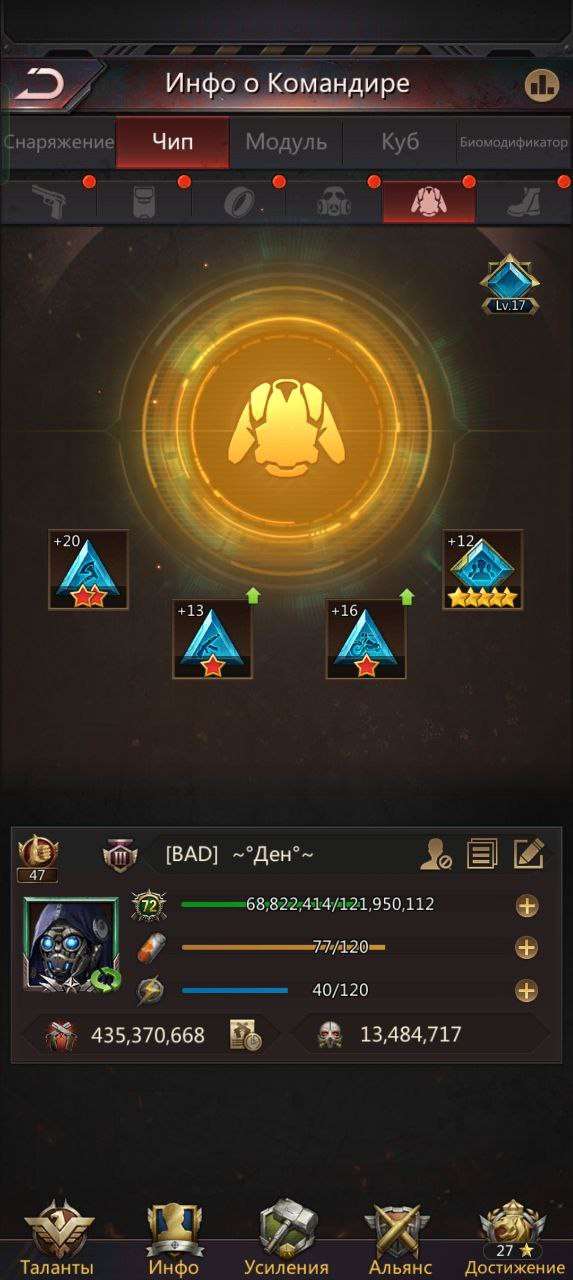Select the +12 five-star chip

tap(483, 569)
